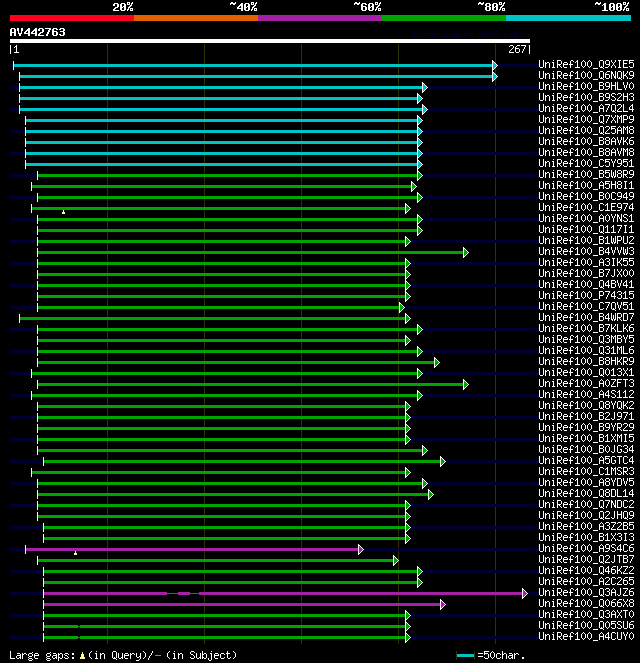Image resolution: width=640 pixels, height=663 pixels.
Task: Select the UniRef100_A4S112 label
Action: 586,394
